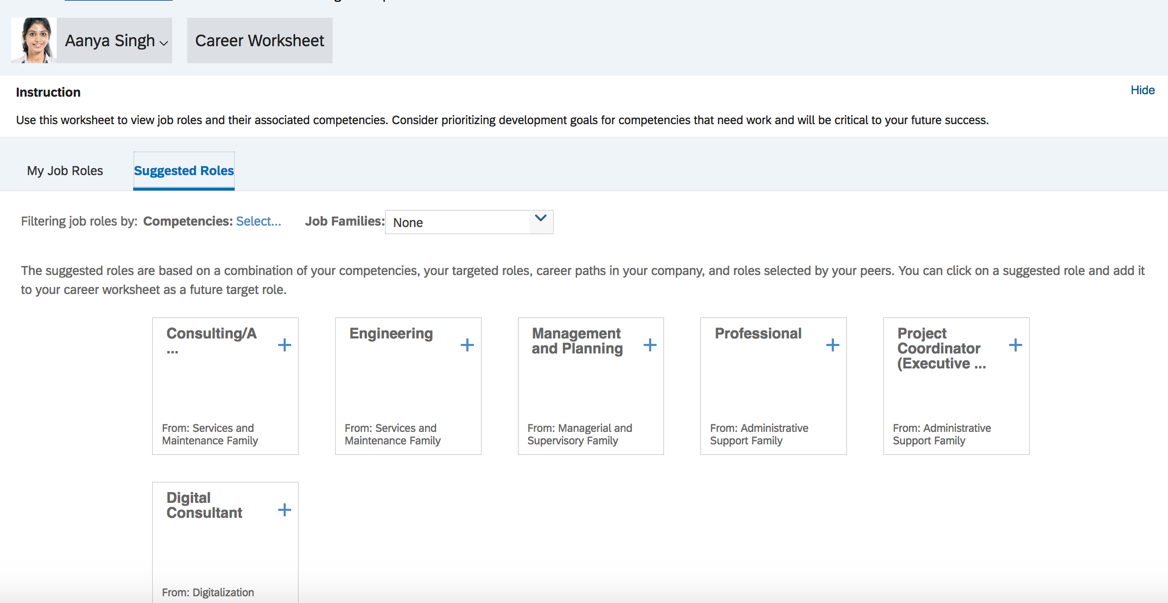Switch to the My Job Roles tab

tap(65, 170)
